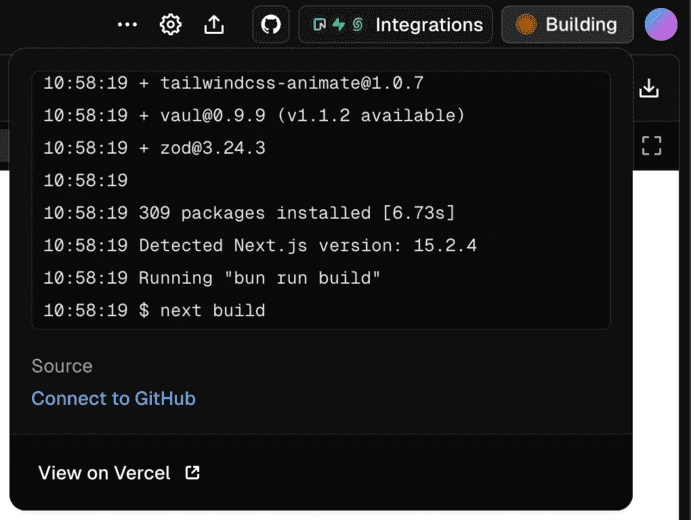This screenshot has width=691, height=520.
Task: Open settings via the gear icon
Action: click(171, 25)
